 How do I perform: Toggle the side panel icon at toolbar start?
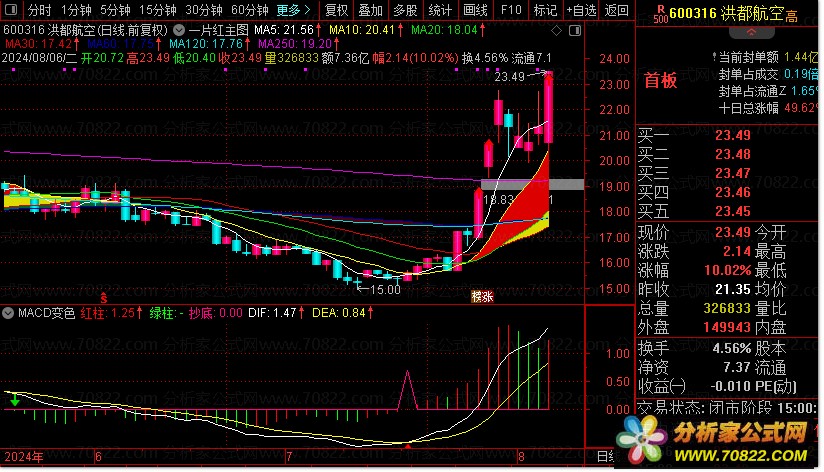tap(11, 9)
